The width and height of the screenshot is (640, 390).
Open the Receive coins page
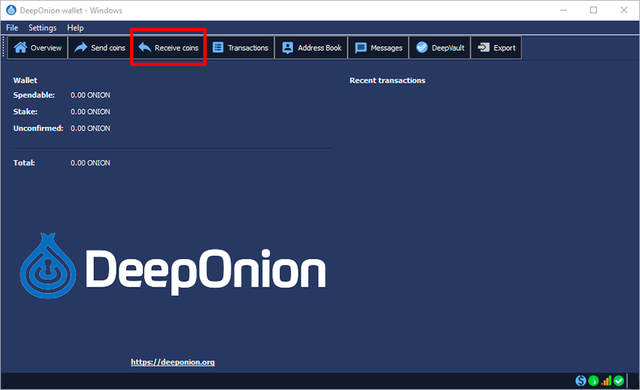(x=169, y=48)
